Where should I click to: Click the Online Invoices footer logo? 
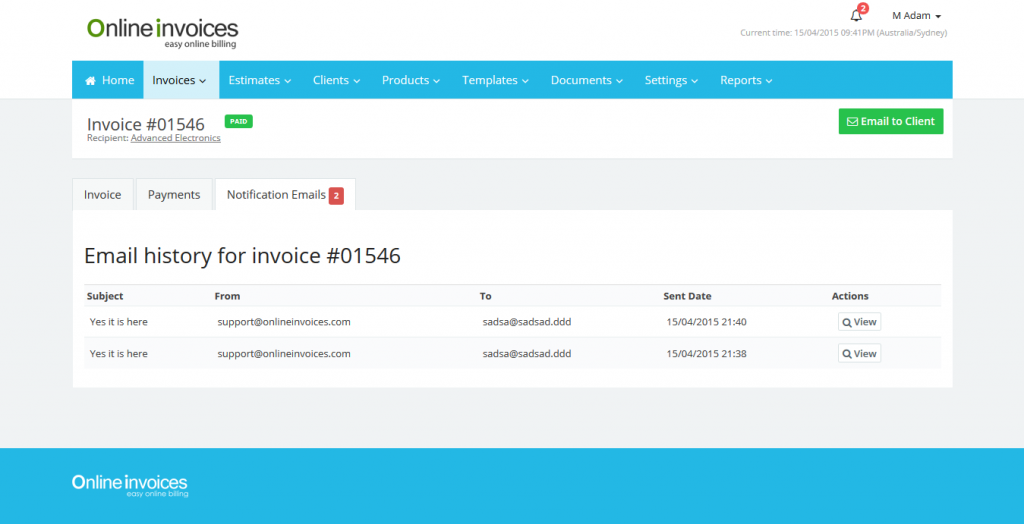click(x=129, y=484)
